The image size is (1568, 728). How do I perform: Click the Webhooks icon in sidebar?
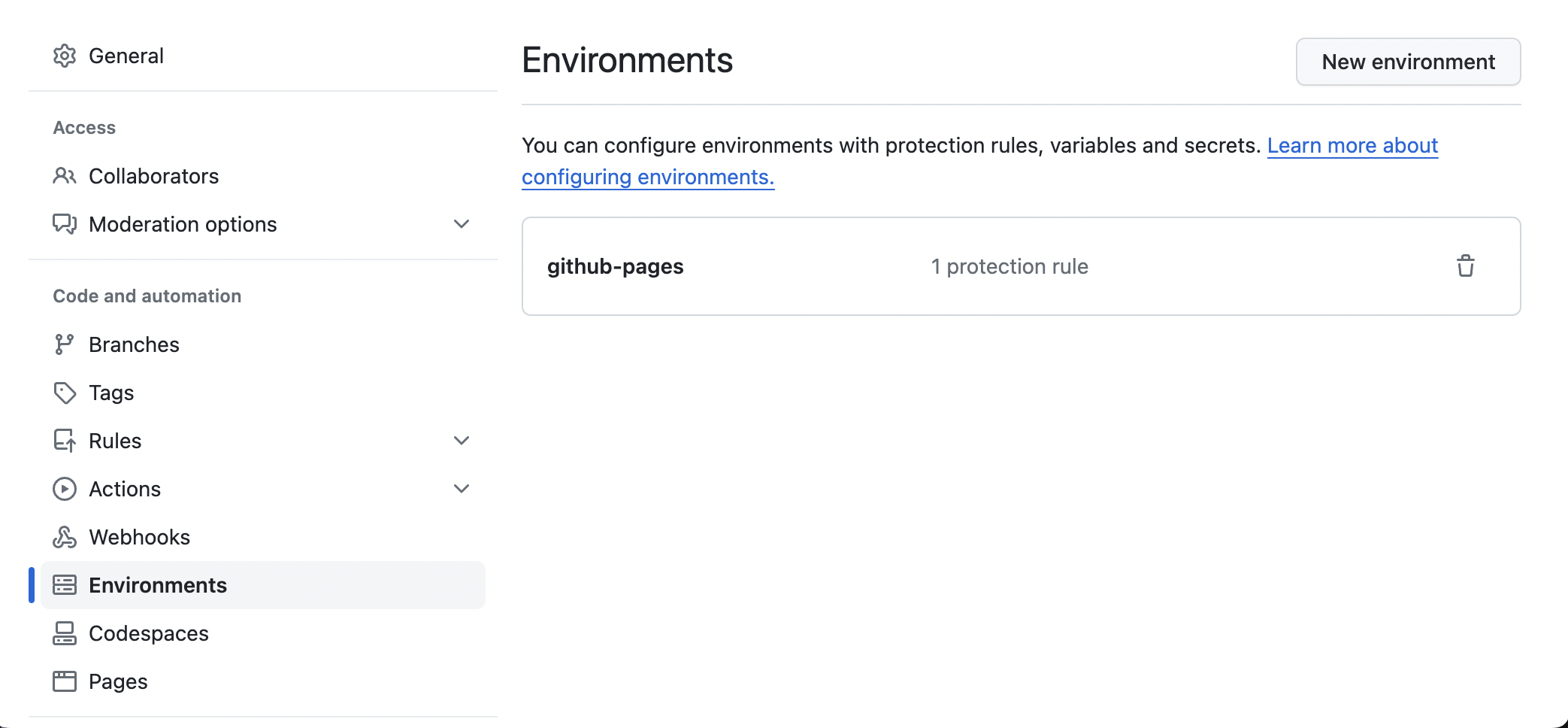[65, 537]
